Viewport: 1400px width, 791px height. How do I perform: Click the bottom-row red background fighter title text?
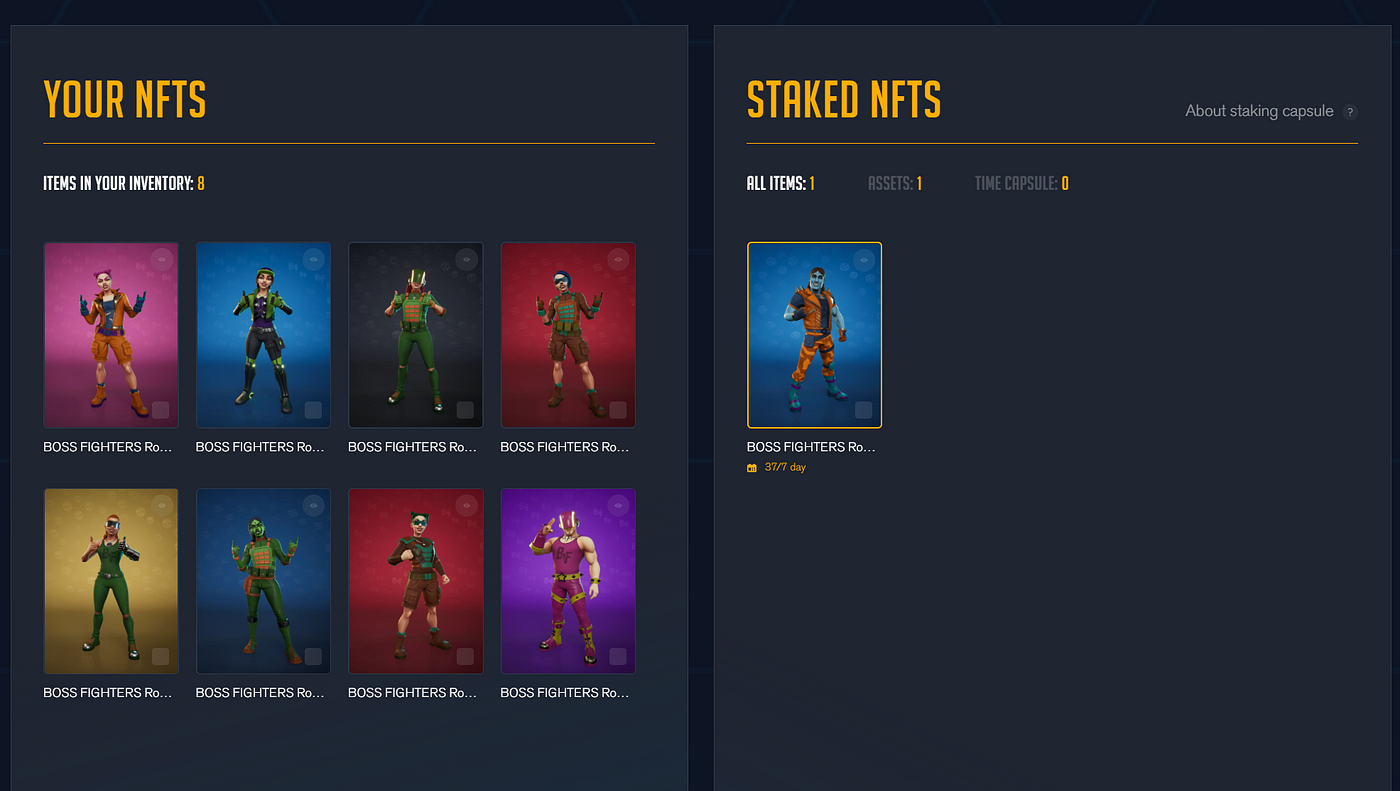coord(412,692)
